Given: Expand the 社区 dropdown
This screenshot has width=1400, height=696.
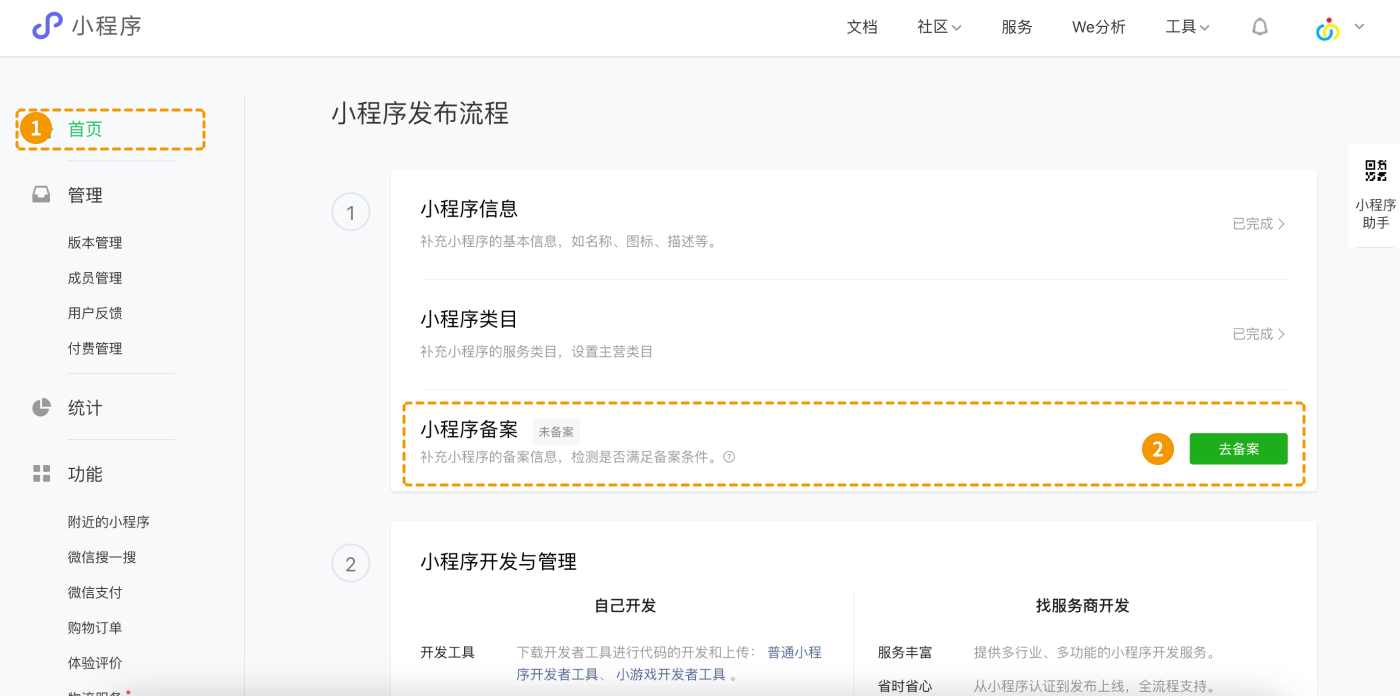Looking at the screenshot, I should click(x=937, y=27).
